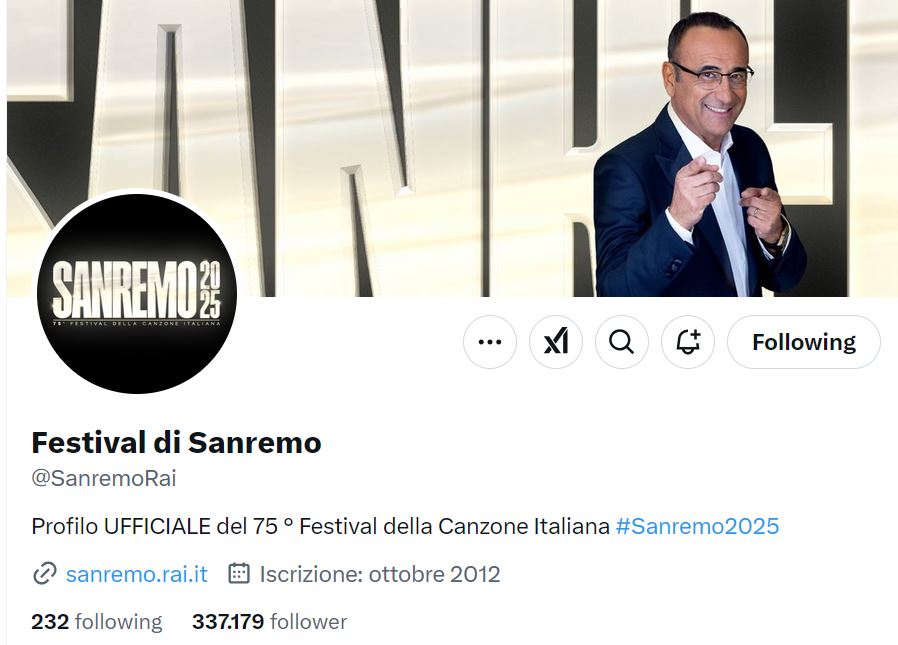View the 337.179 follower list
The height and width of the screenshot is (645, 898).
pos(269,622)
